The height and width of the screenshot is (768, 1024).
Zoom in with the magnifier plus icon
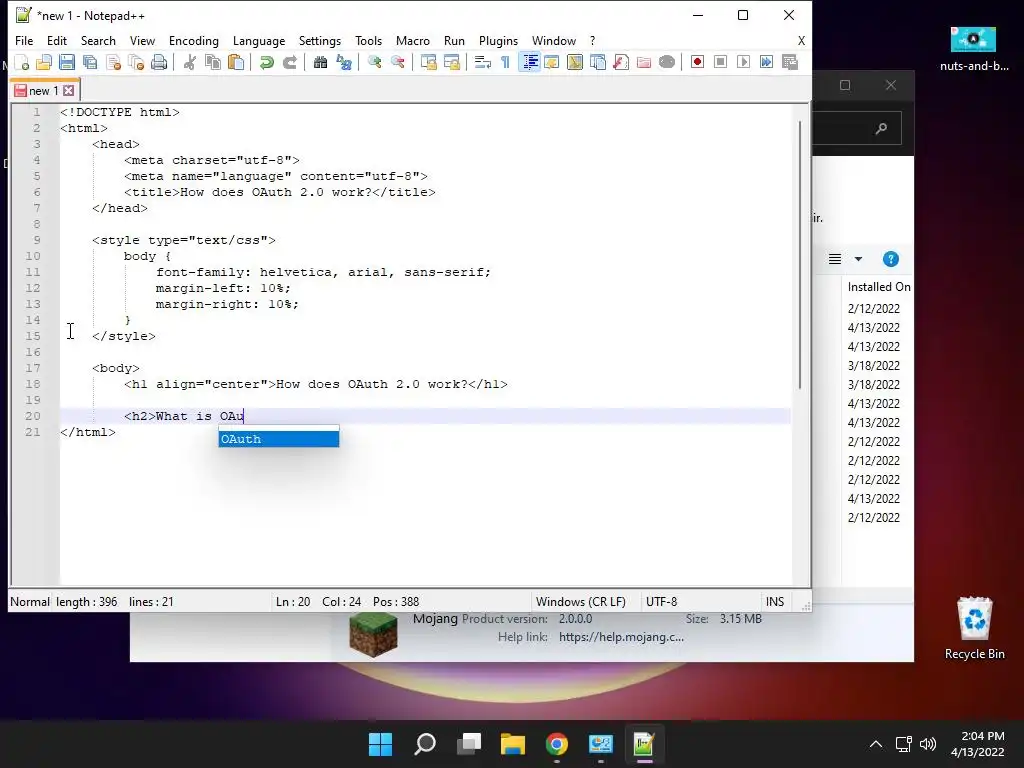pyautogui.click(x=374, y=62)
